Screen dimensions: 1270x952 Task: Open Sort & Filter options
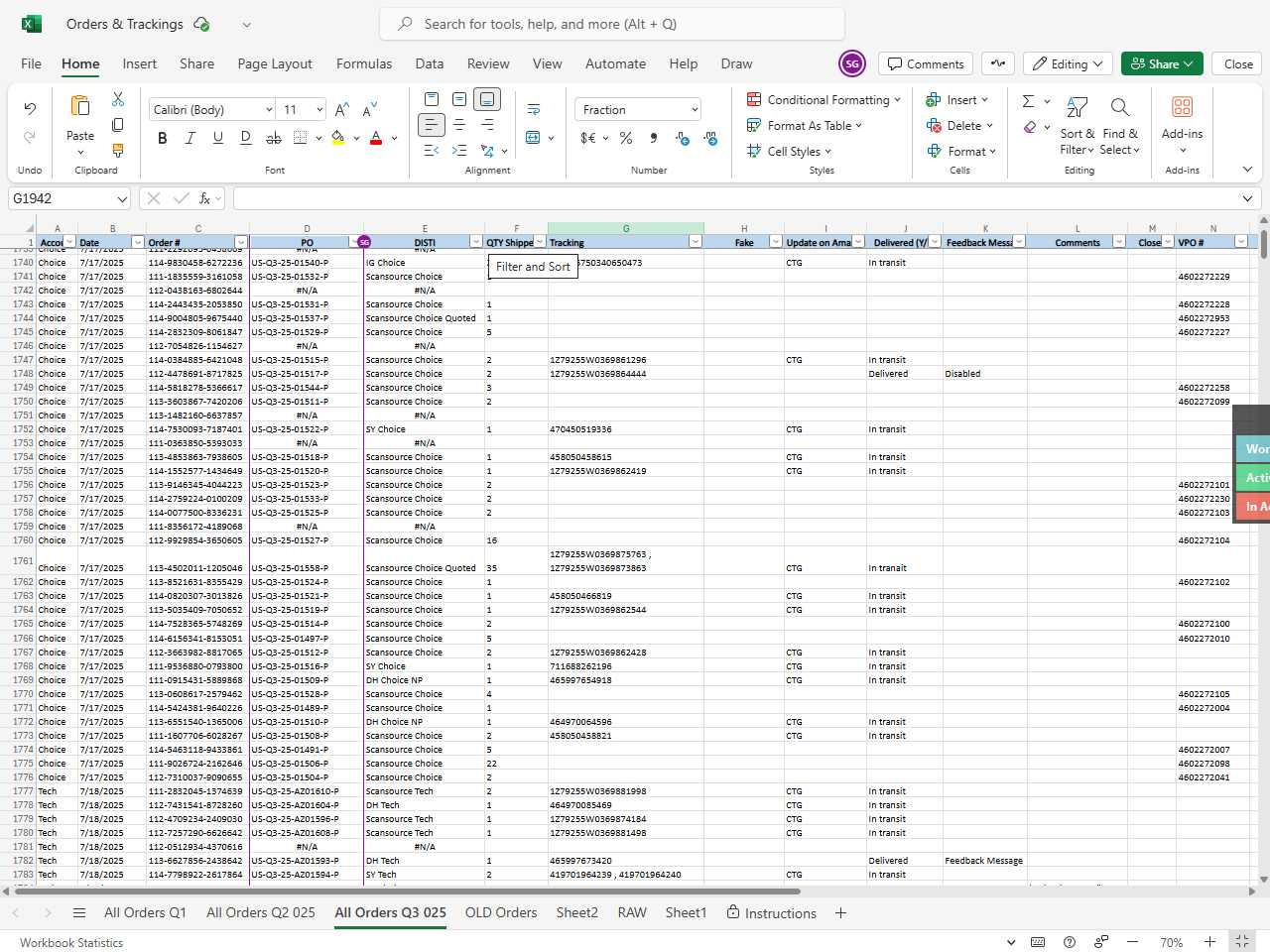point(1078,125)
